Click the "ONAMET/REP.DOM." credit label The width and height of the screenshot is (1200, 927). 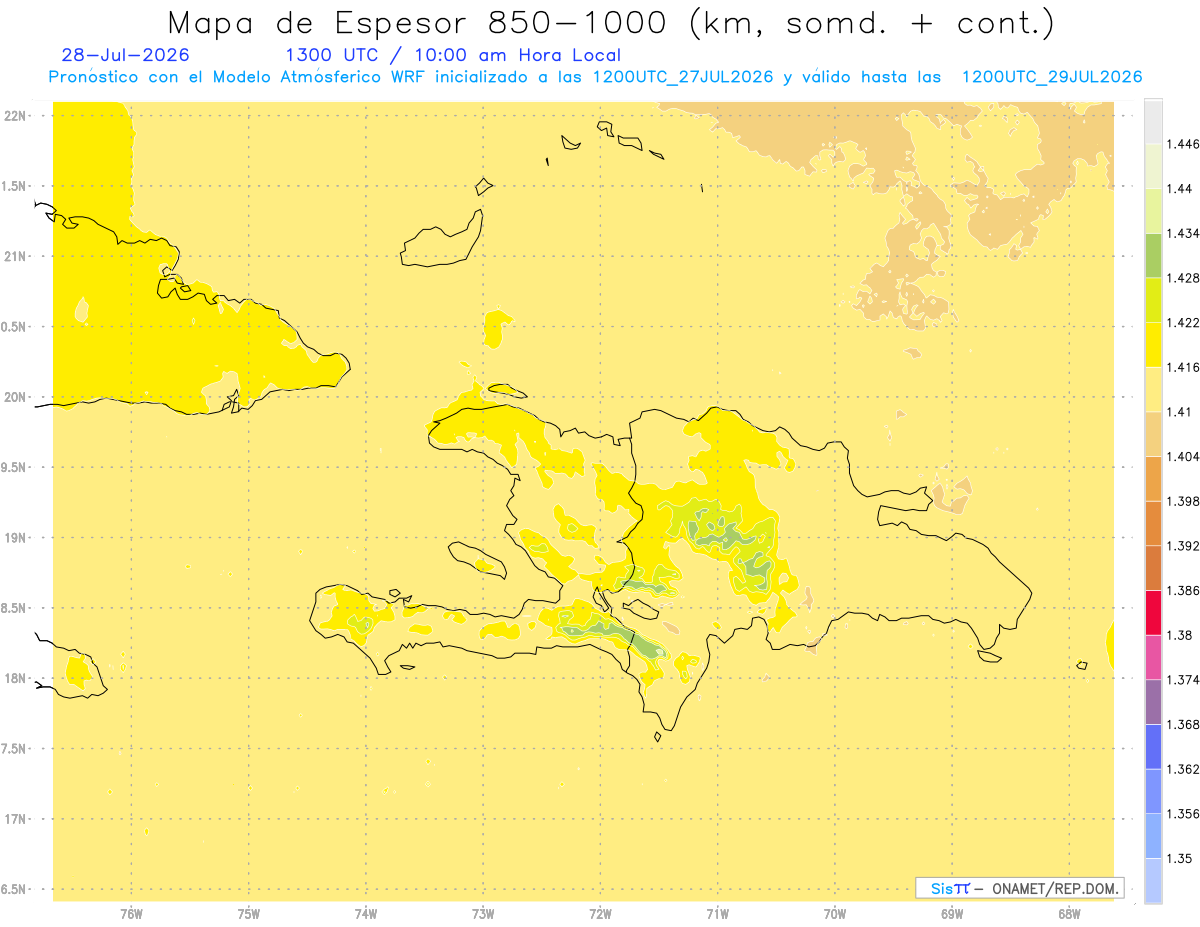[1055, 888]
